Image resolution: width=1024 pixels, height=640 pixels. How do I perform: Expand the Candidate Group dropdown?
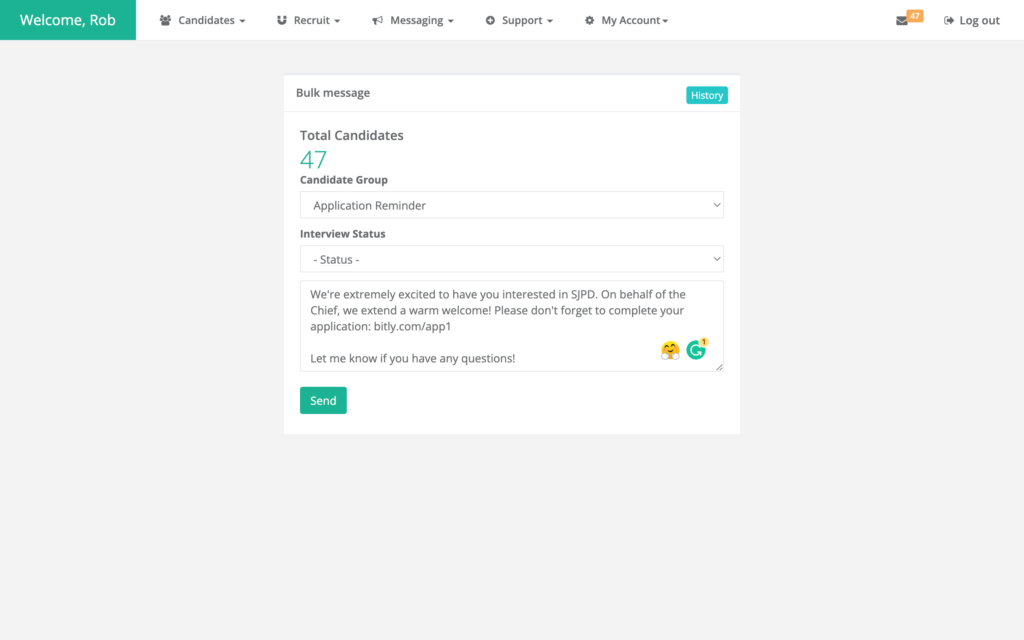(511, 205)
